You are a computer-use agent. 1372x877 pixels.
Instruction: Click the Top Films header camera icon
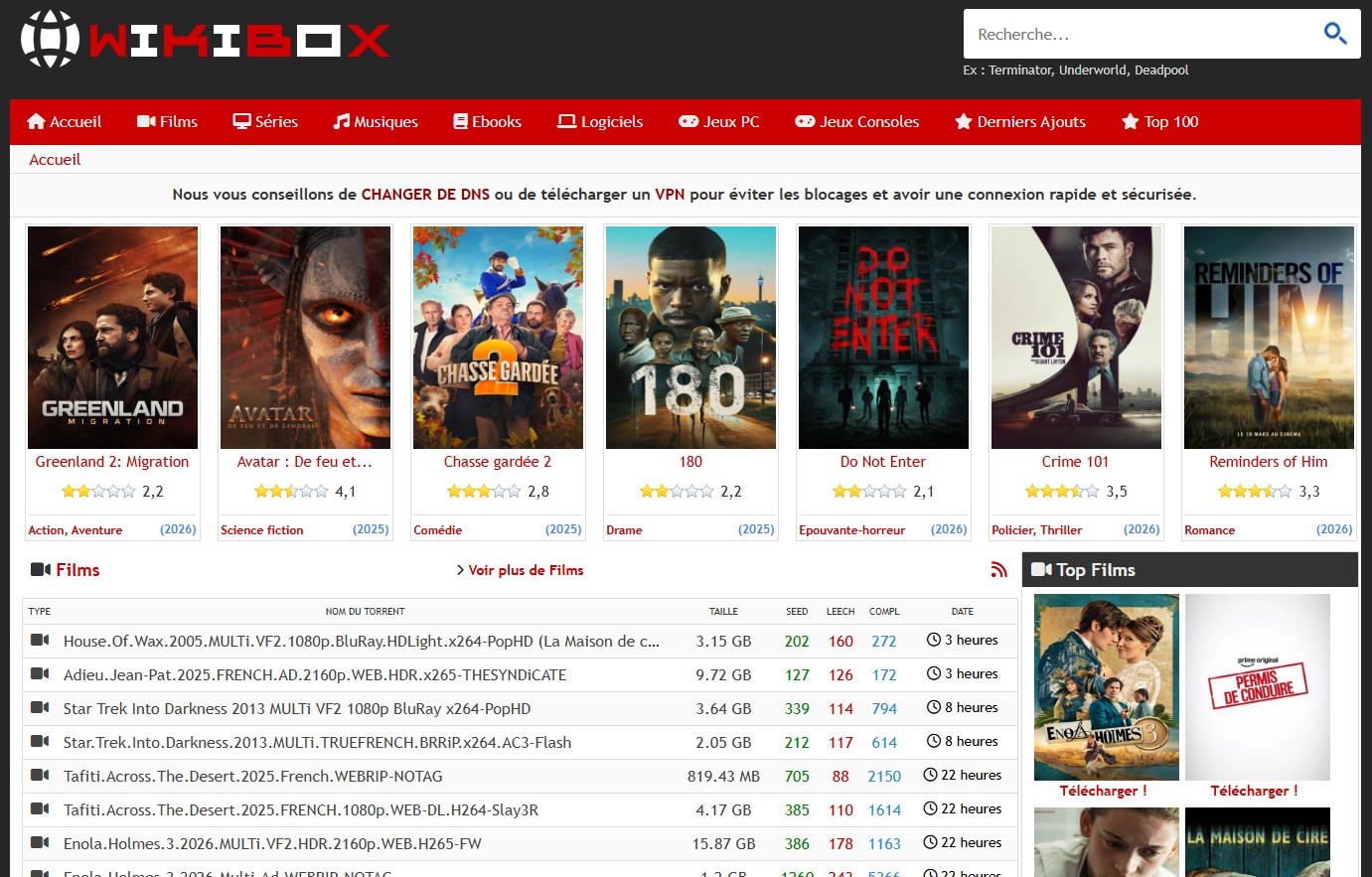1041,569
